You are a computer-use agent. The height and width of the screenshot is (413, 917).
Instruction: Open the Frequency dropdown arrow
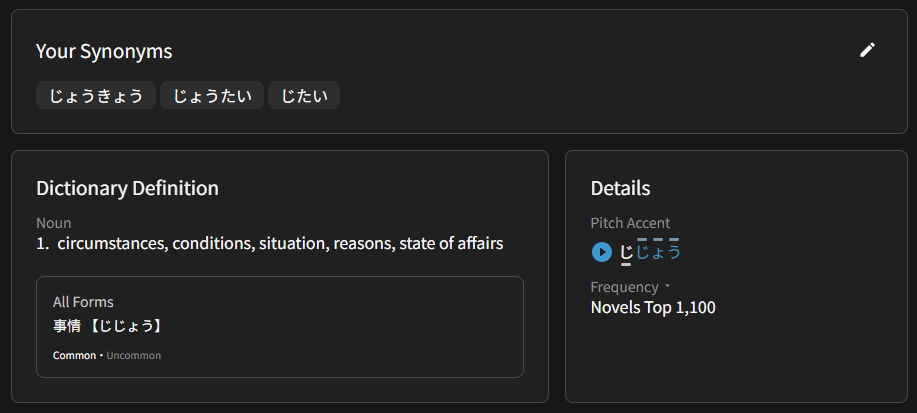coord(668,287)
